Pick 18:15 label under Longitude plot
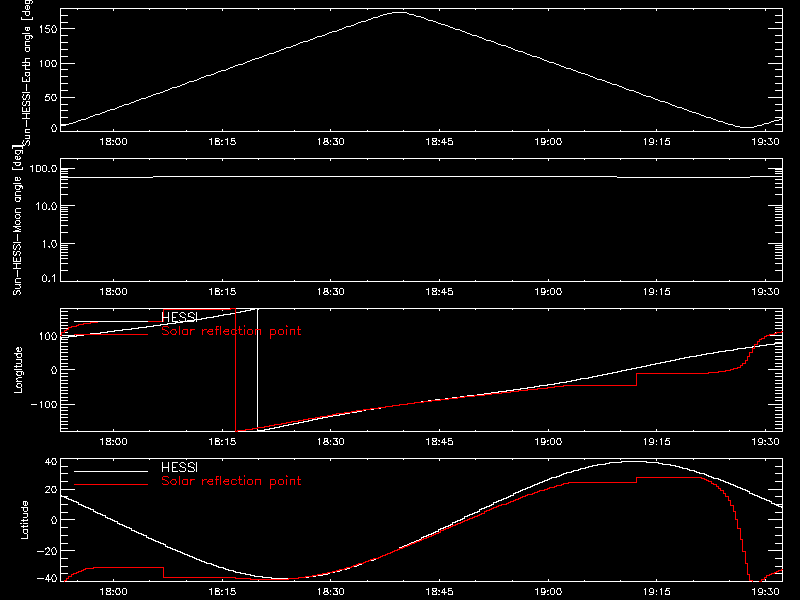 click(222, 442)
